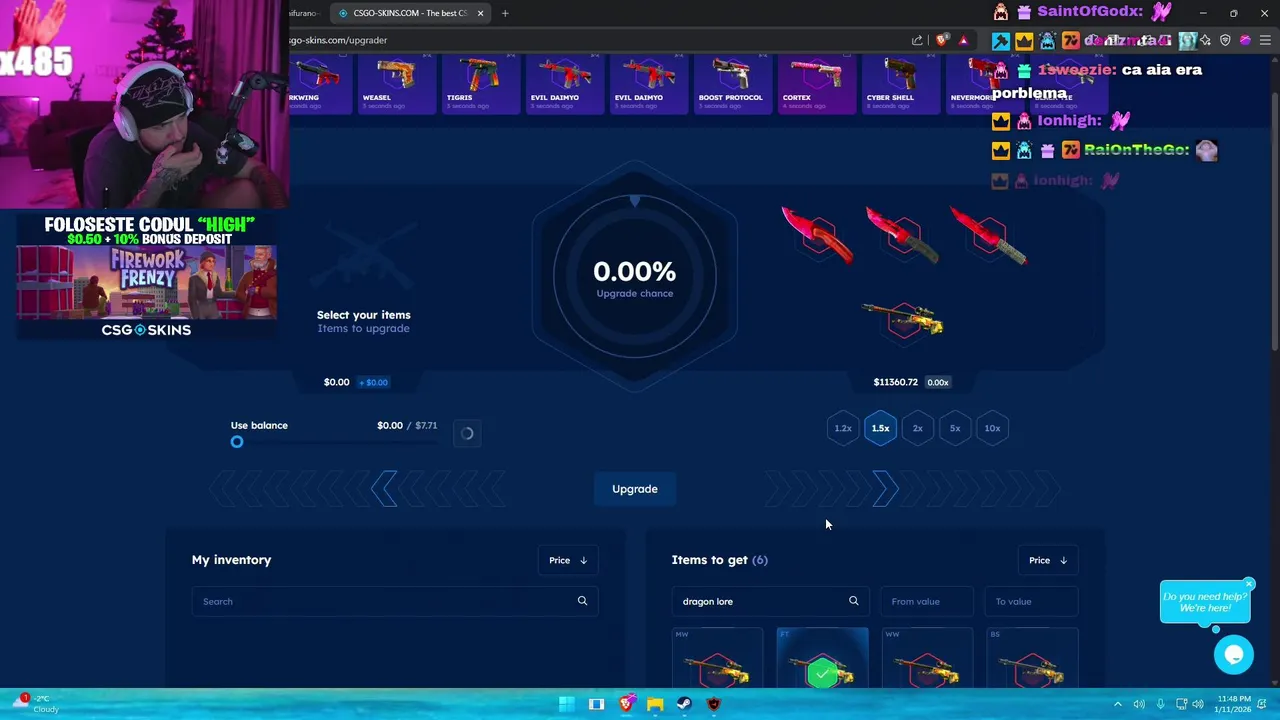Select the 10x multiplier
The height and width of the screenshot is (720, 1280).
[x=992, y=428]
